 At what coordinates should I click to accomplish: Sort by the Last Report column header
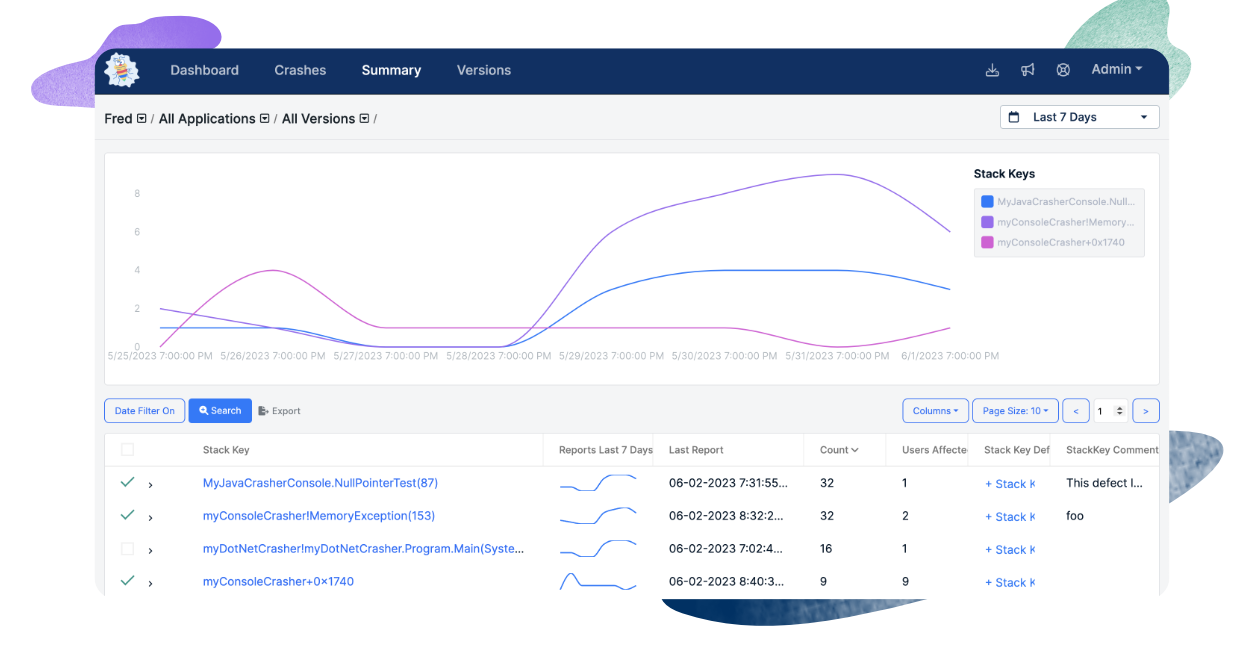pos(696,450)
